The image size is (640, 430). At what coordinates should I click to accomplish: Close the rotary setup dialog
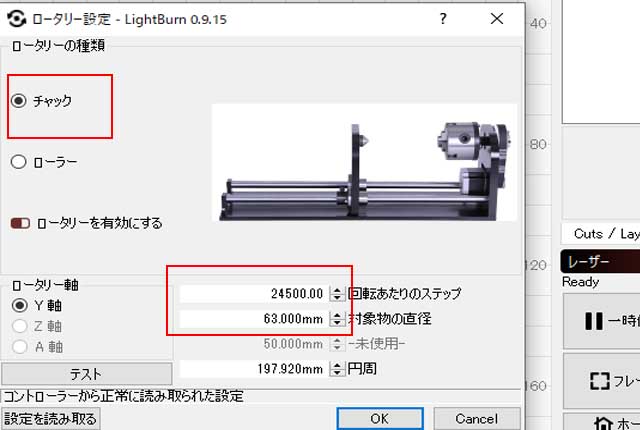[497, 18]
